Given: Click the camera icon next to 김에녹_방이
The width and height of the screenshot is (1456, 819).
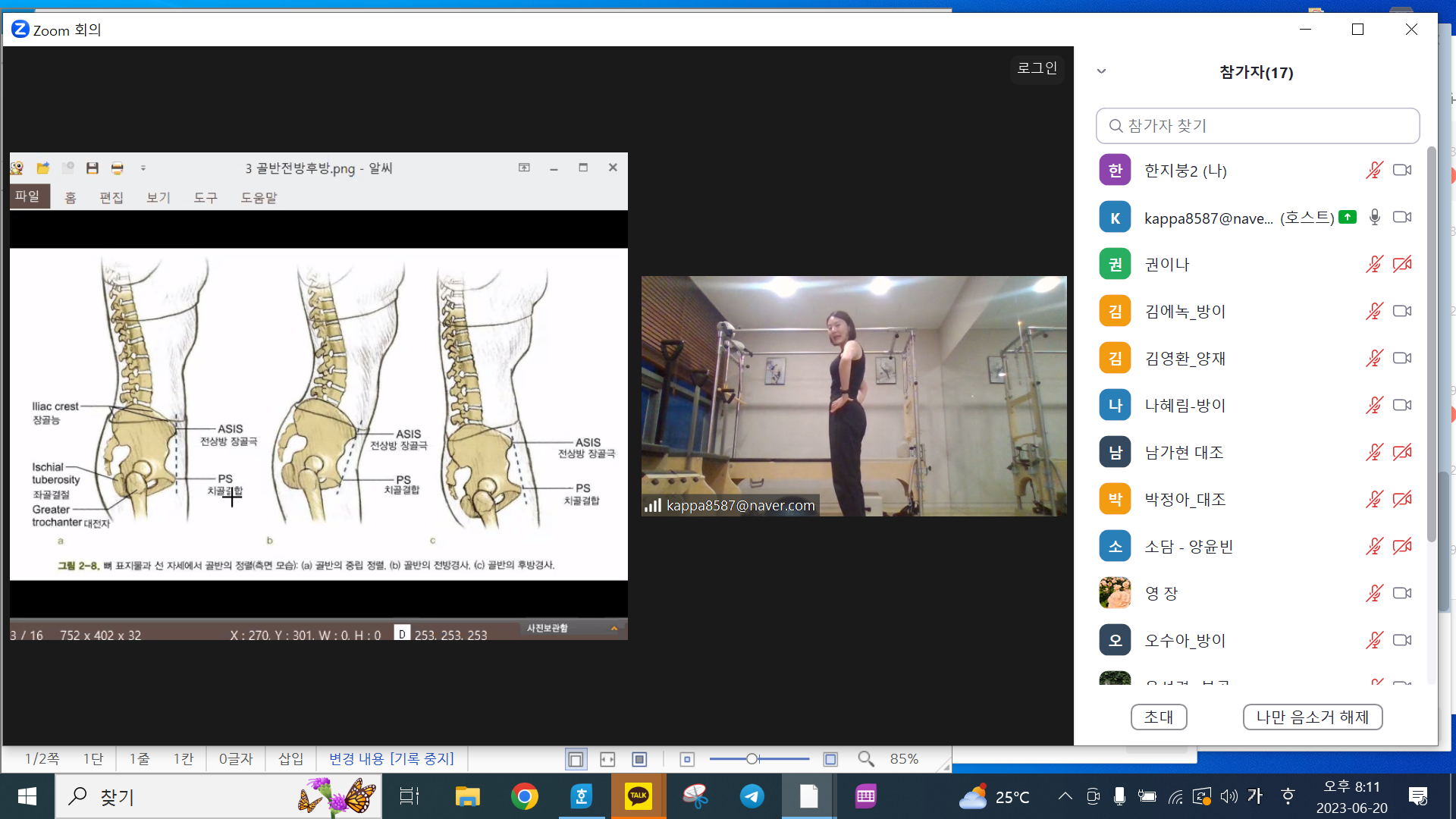Looking at the screenshot, I should point(1402,311).
